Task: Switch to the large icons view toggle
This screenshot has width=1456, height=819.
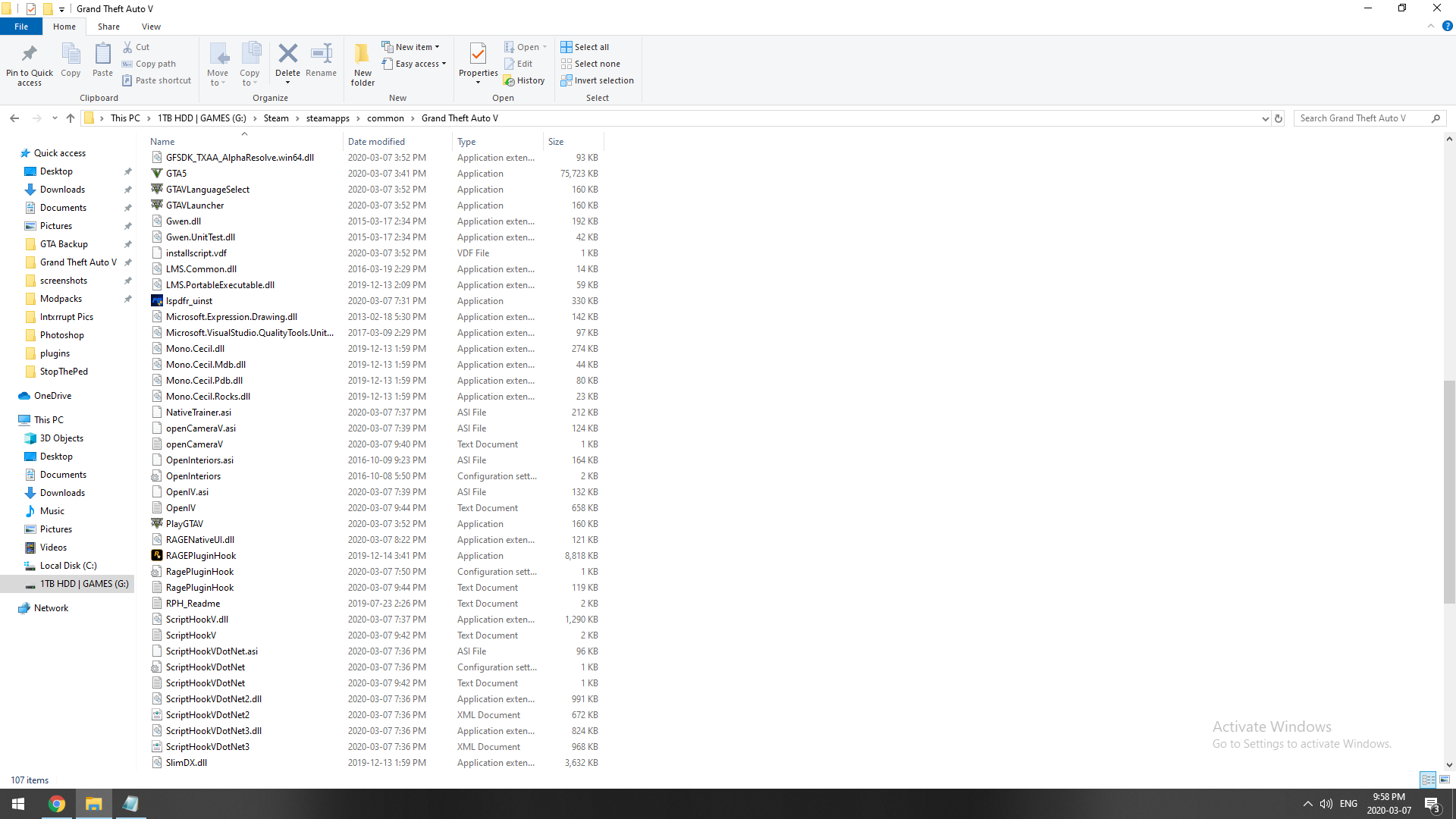Action: pos(1445,780)
